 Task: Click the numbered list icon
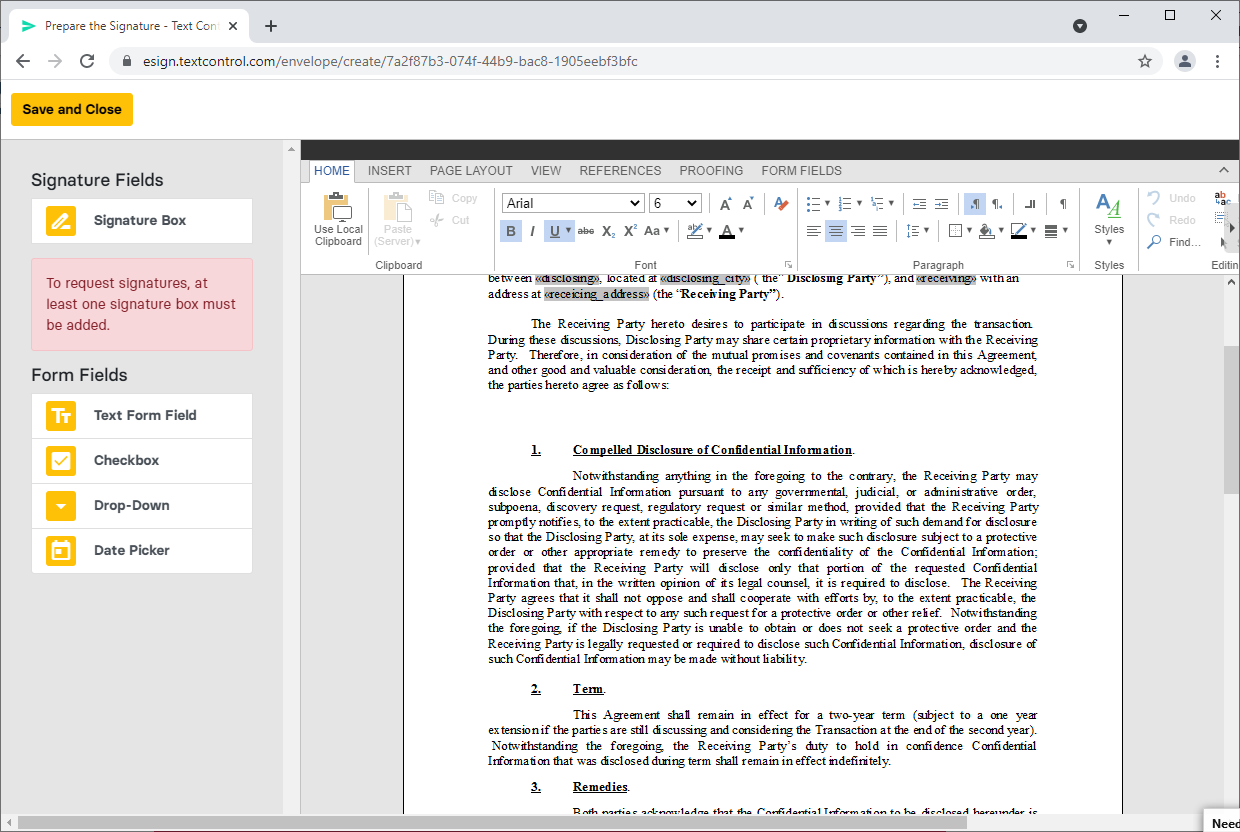coord(845,204)
